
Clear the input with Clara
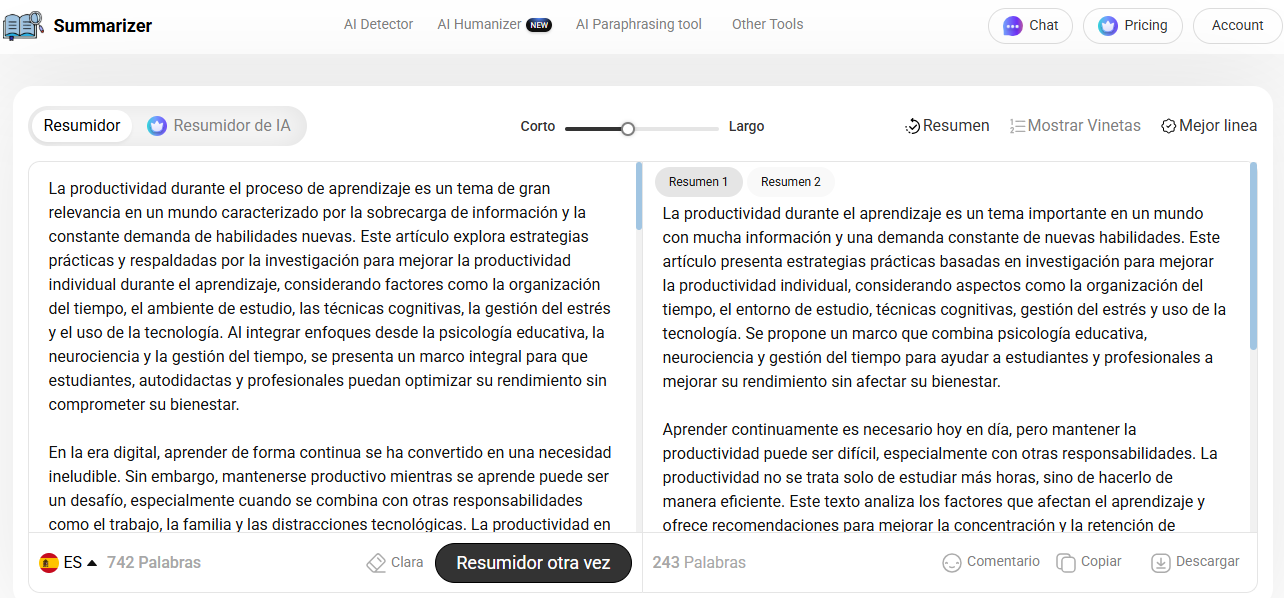394,563
